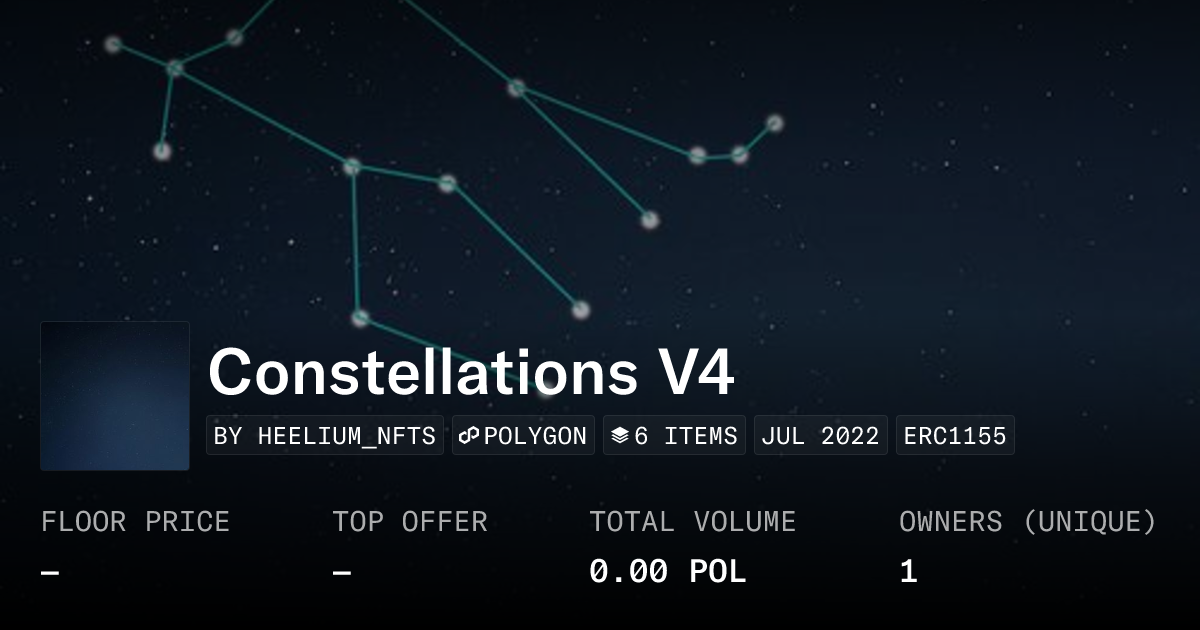Viewport: 1200px width, 630px height.
Task: Select the POLYGON chain label text
Action: pyautogui.click(x=535, y=436)
